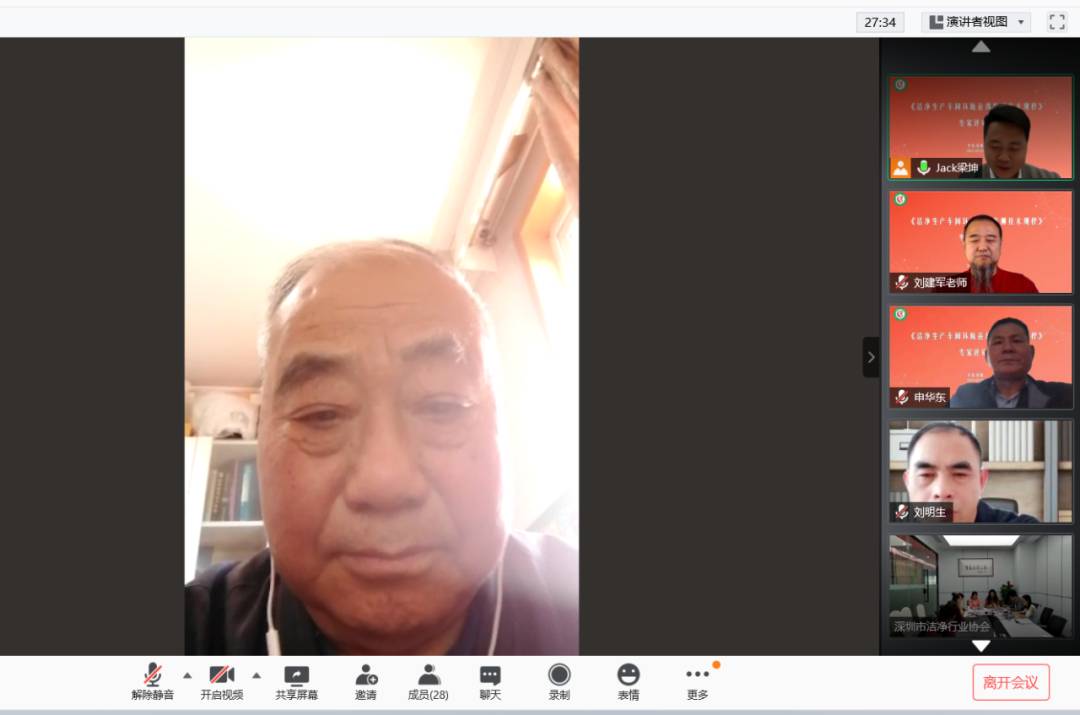This screenshot has width=1080, height=715.
Task: Expand video options arrow beside 开启视频
Action: (256, 675)
